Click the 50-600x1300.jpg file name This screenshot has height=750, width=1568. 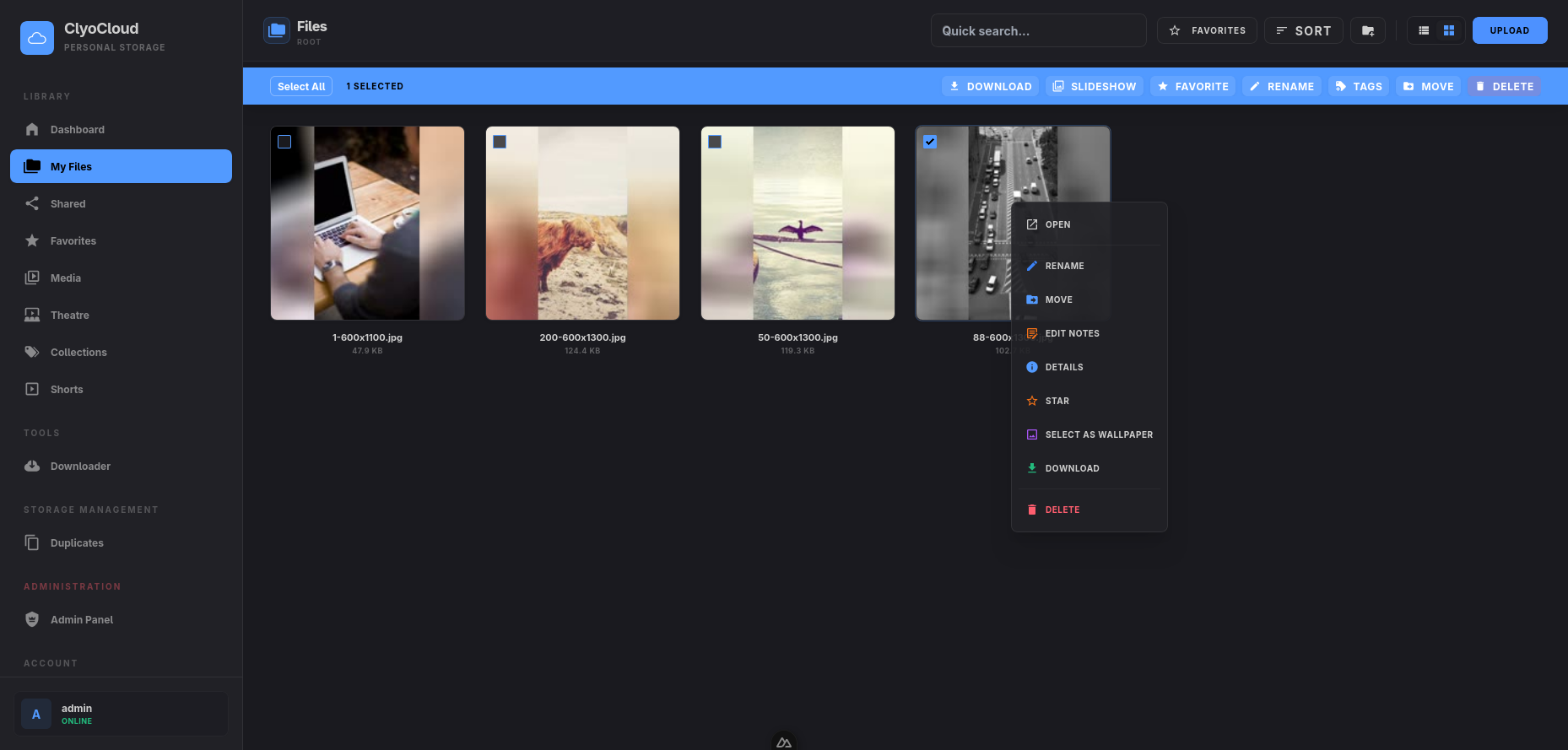point(798,337)
